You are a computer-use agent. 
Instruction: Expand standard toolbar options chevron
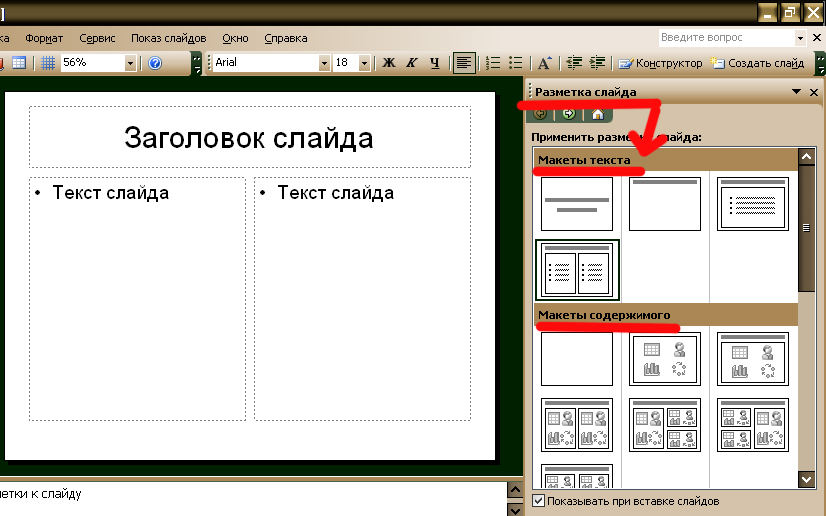196,63
